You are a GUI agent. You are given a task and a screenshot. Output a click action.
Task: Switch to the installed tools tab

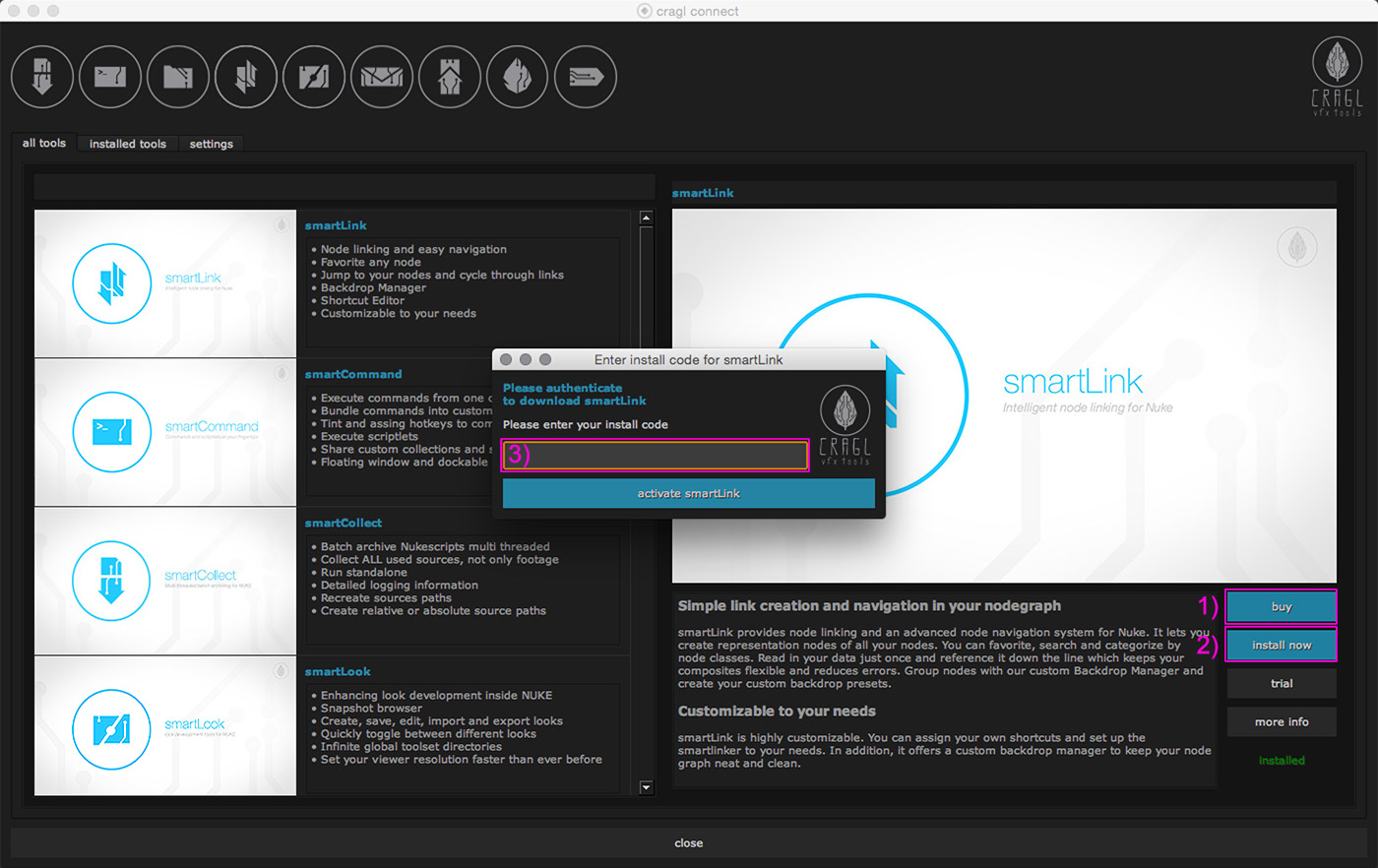[128, 144]
